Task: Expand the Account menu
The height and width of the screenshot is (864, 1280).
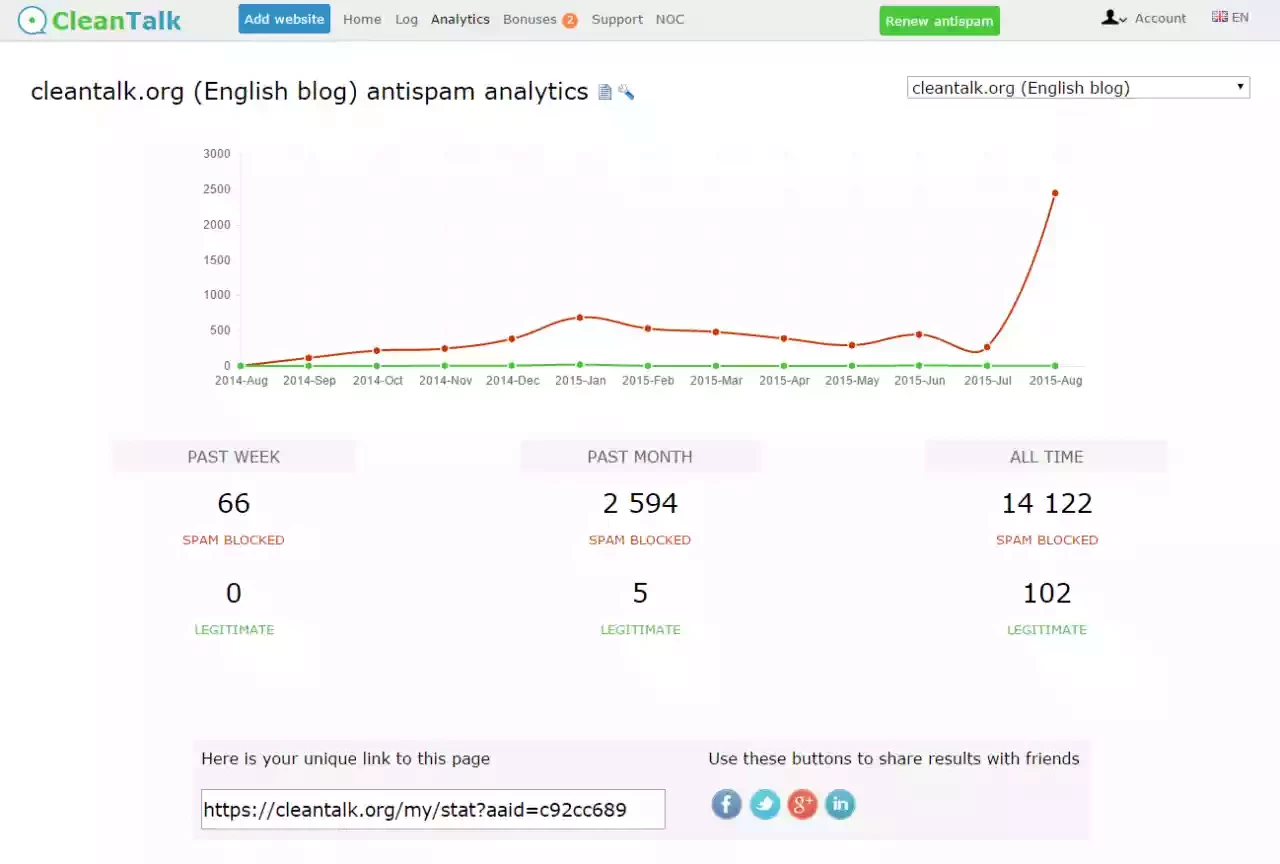Action: pos(1160,19)
